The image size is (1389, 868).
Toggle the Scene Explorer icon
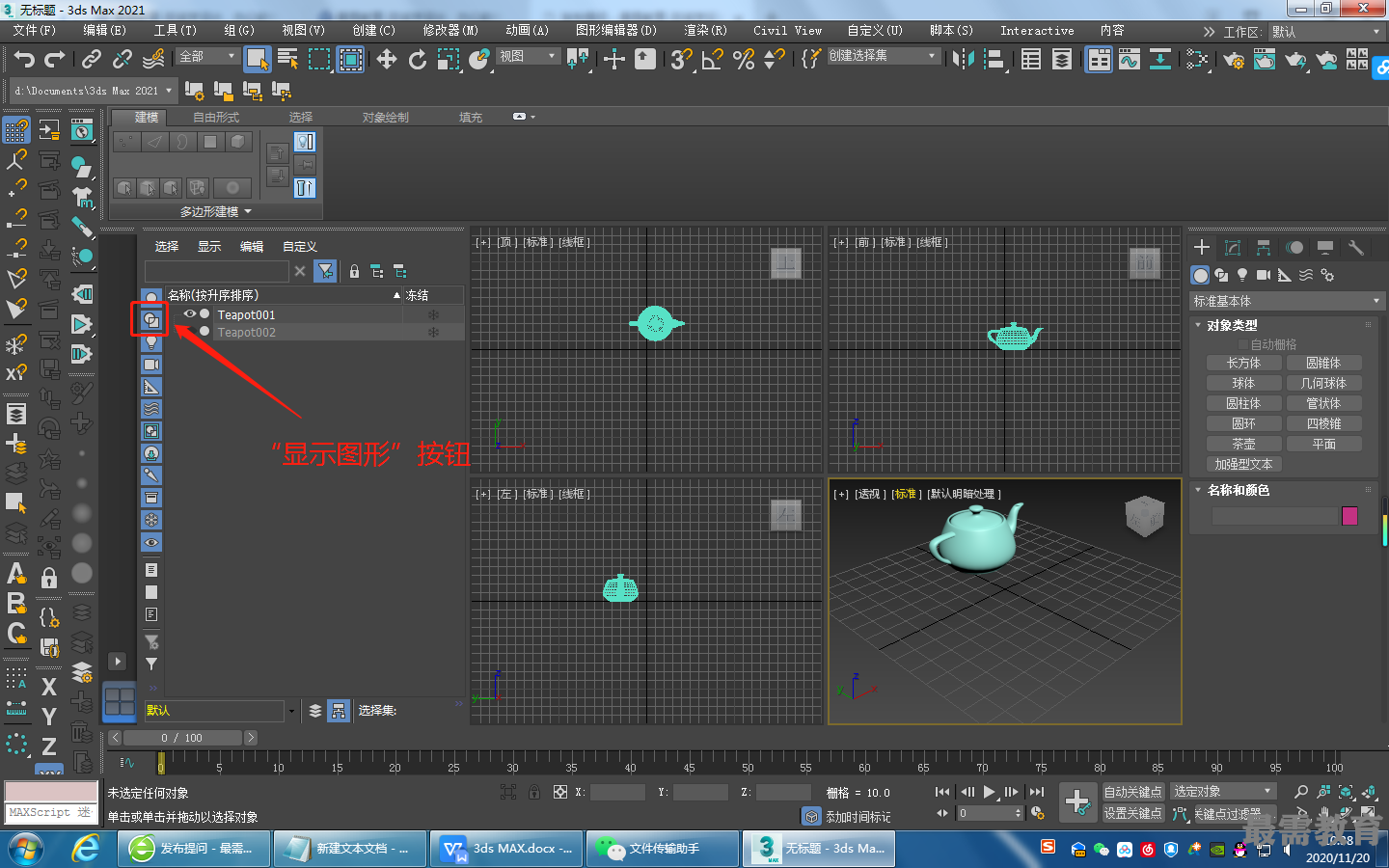(1031, 59)
